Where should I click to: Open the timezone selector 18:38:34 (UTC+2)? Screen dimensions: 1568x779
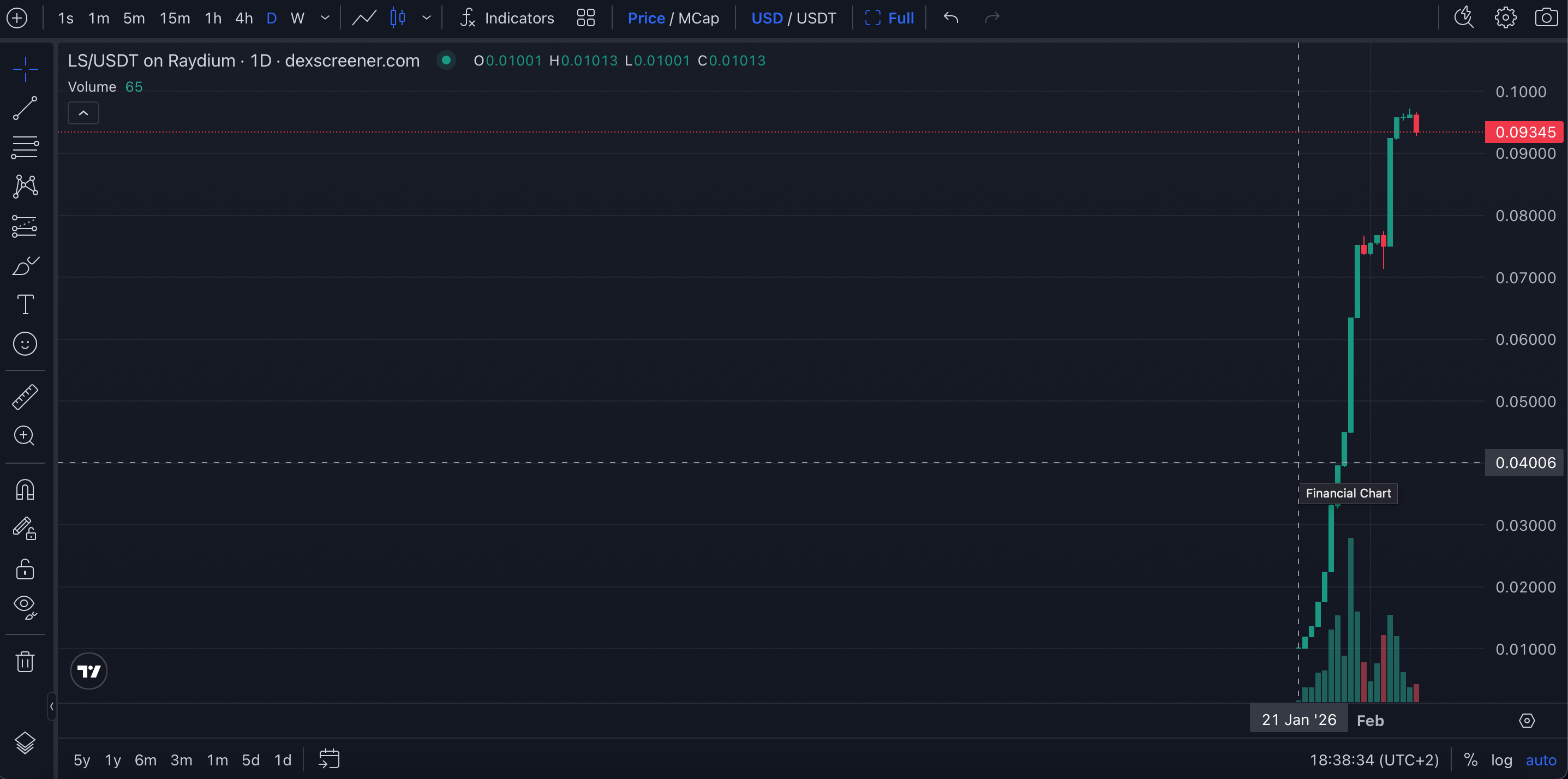(x=1374, y=760)
